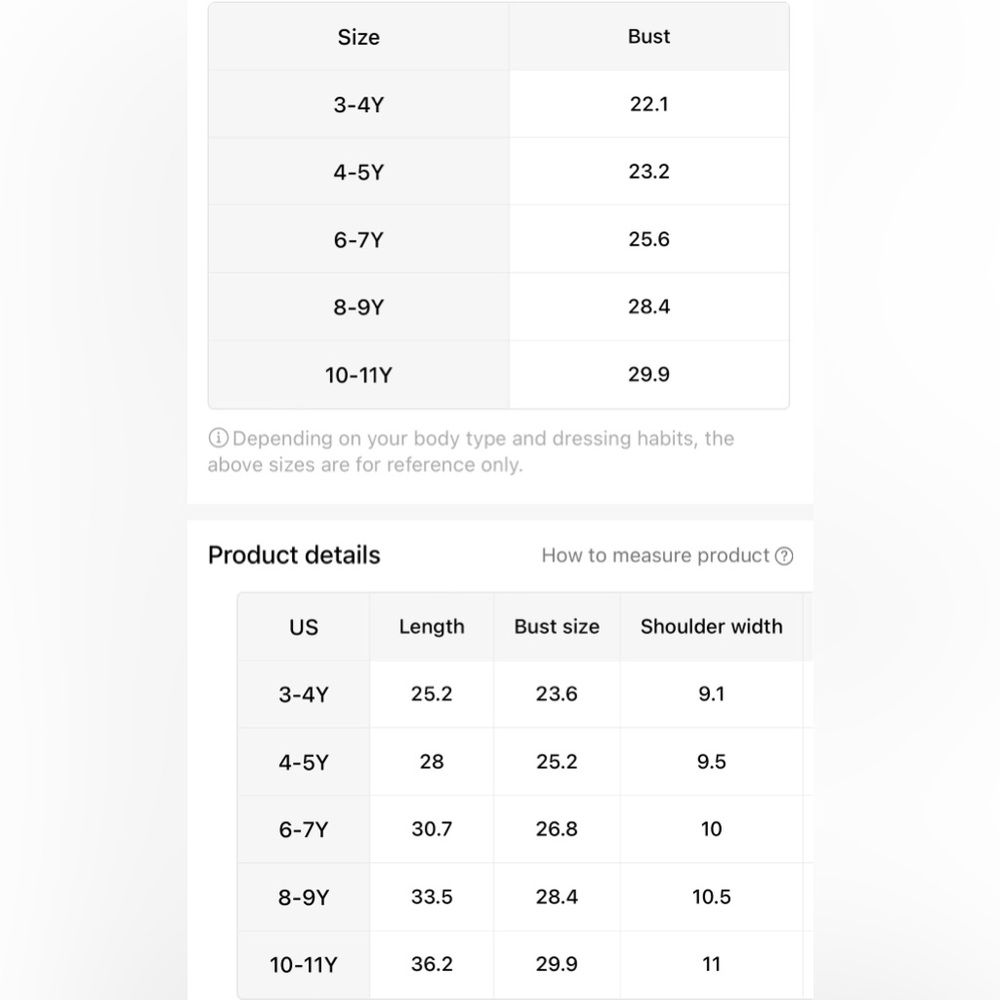Viewport: 1000px width, 1000px height.
Task: Click the Size column header
Action: point(358,37)
